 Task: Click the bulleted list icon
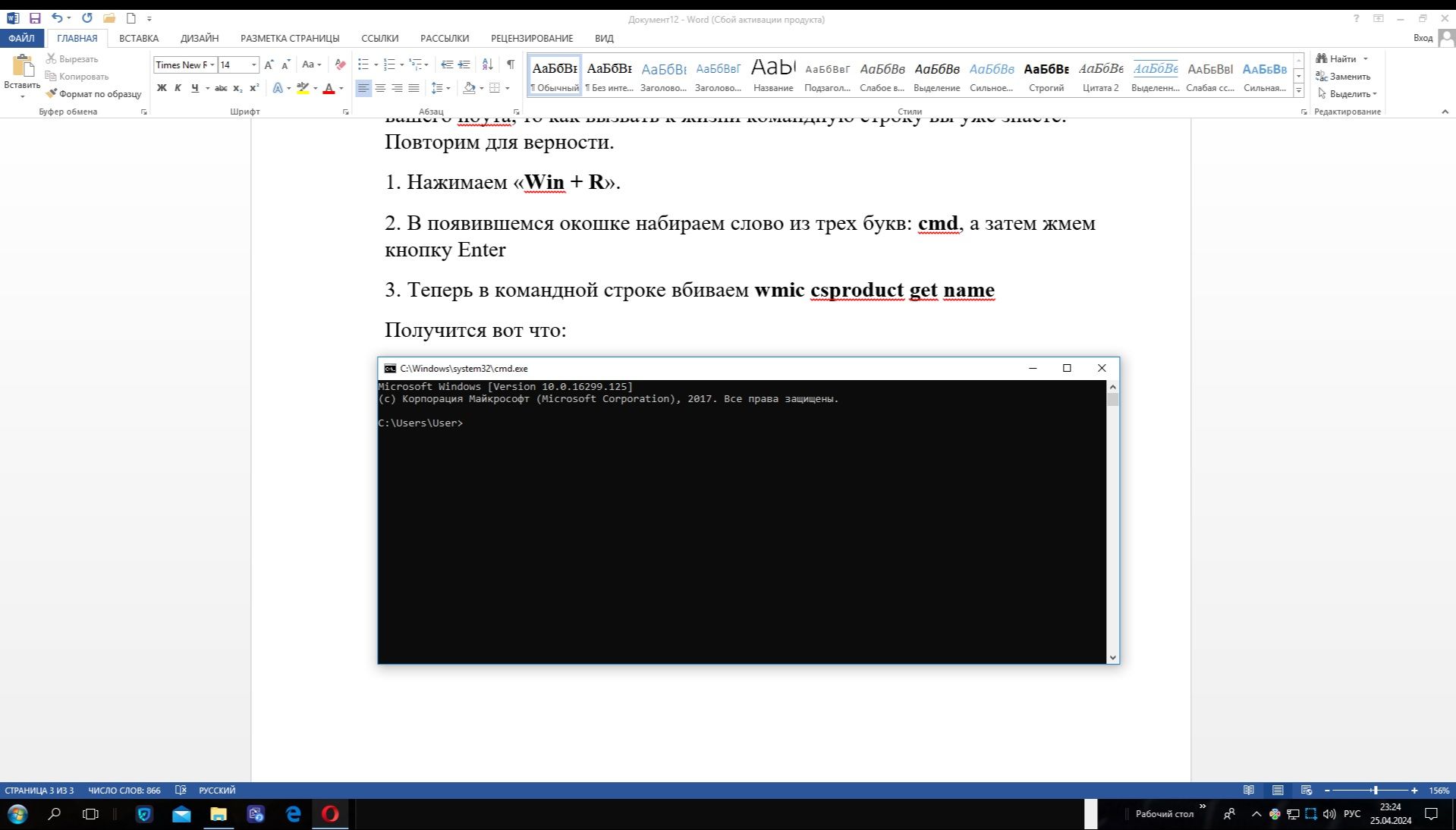pos(363,65)
